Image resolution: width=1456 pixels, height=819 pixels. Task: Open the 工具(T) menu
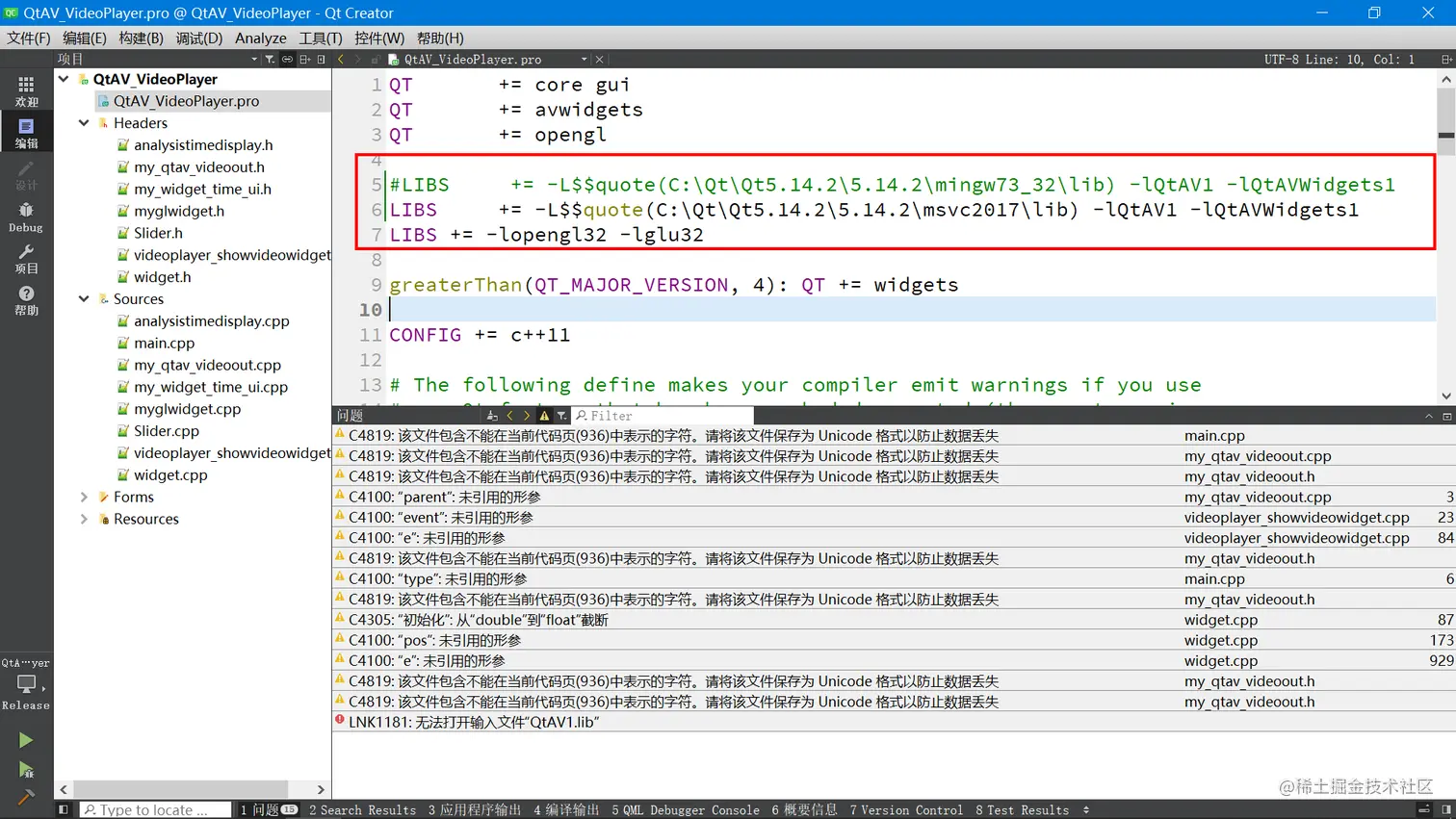pyautogui.click(x=321, y=38)
